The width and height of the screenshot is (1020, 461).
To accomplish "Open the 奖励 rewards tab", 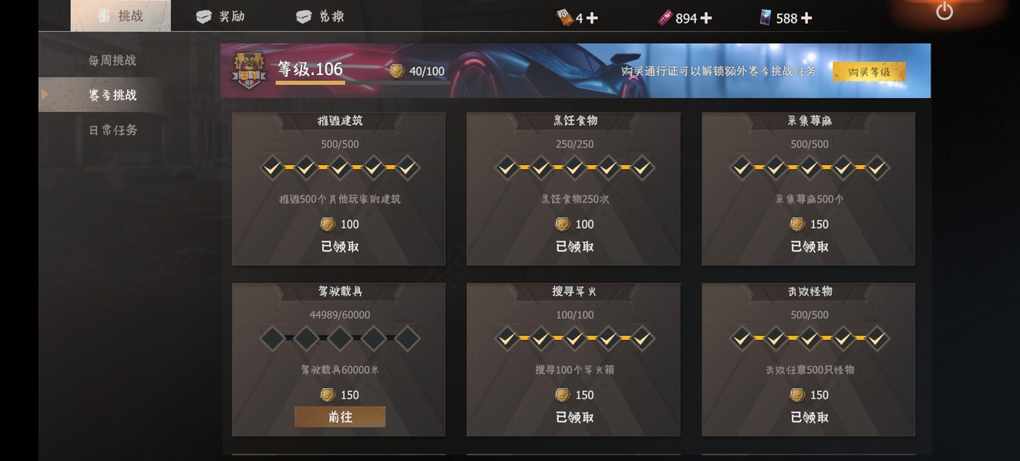I will [x=221, y=17].
